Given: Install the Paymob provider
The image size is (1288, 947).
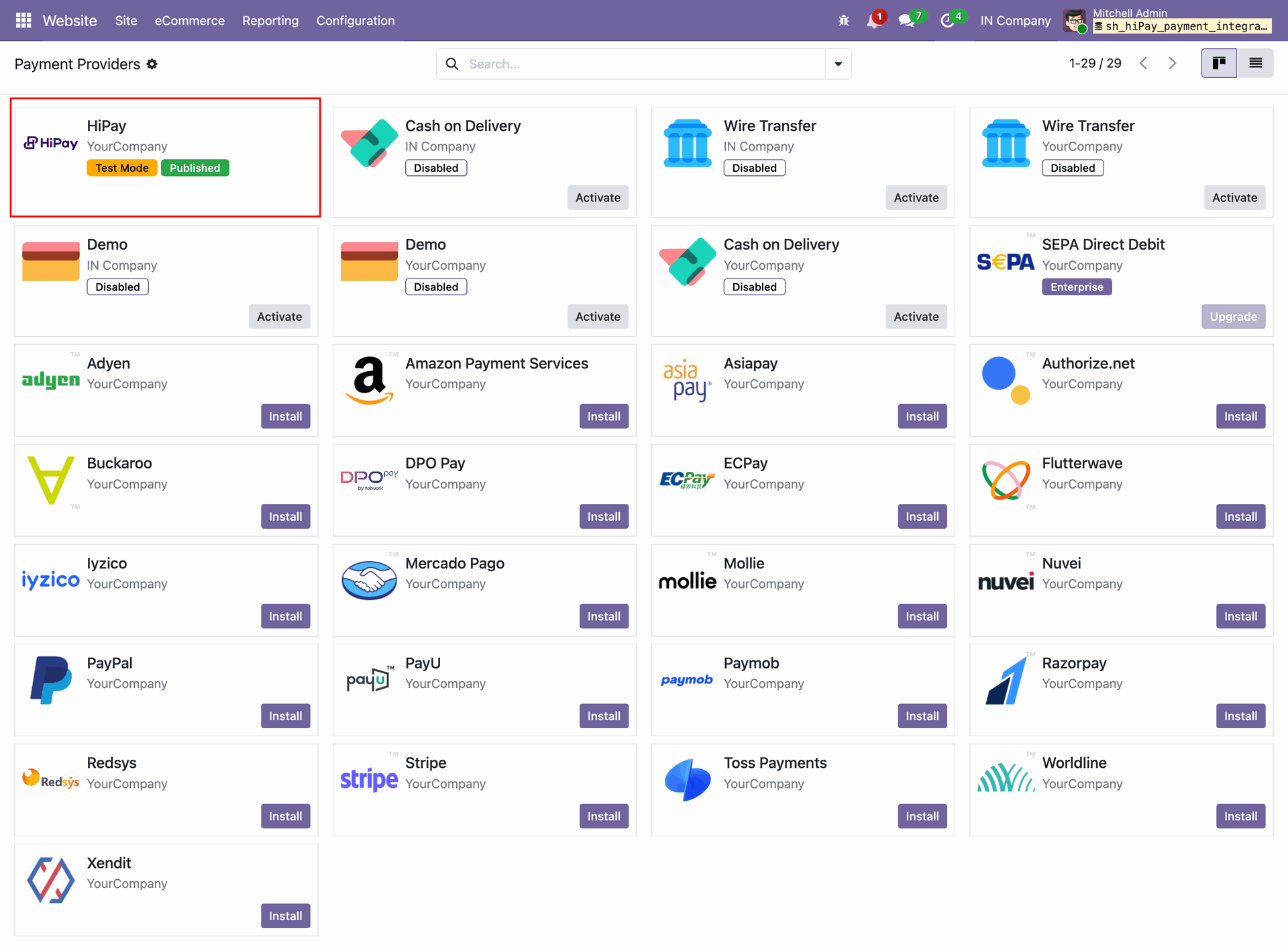Looking at the screenshot, I should pos(922,716).
